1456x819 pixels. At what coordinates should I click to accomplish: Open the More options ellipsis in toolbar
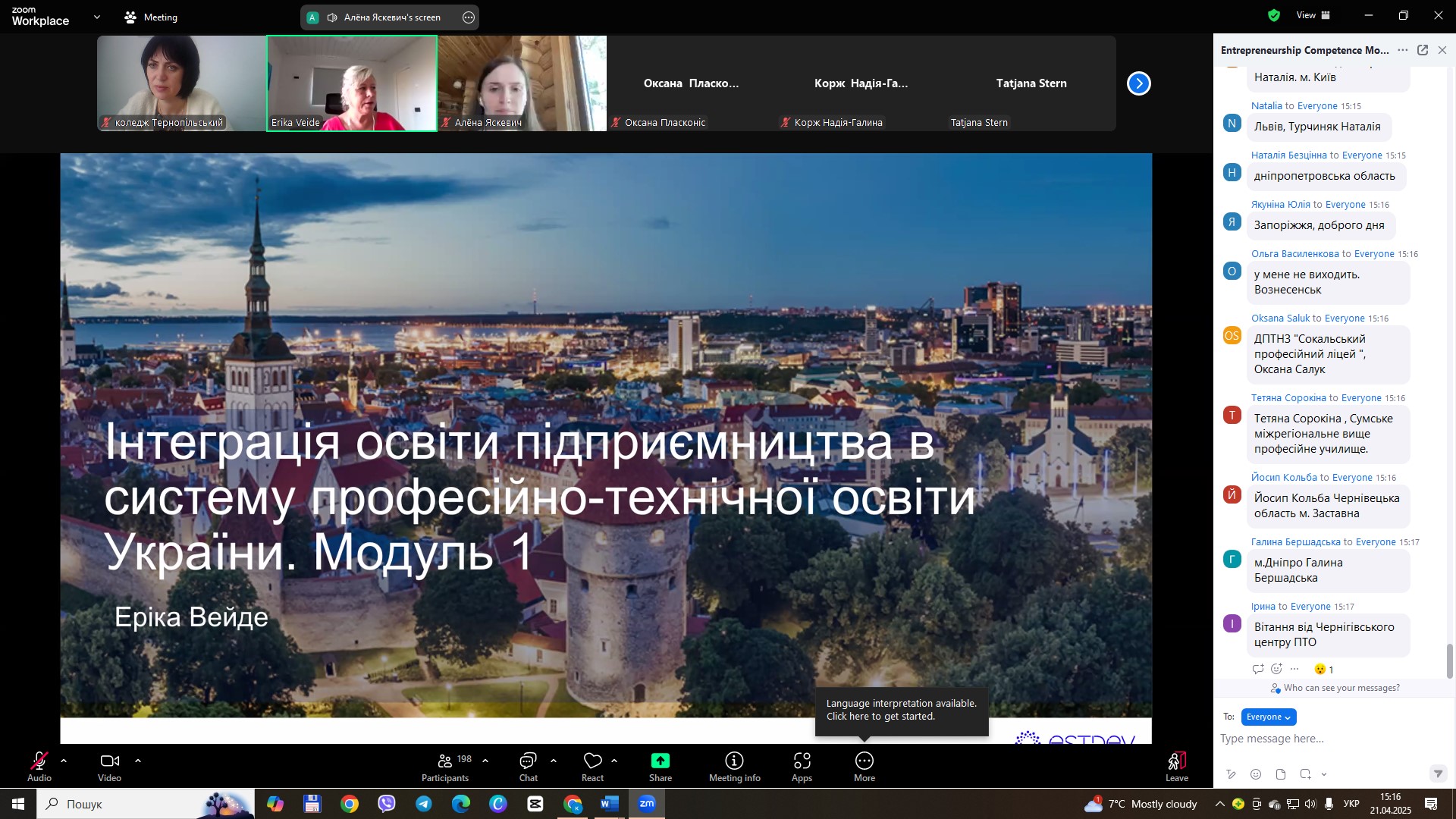864,761
